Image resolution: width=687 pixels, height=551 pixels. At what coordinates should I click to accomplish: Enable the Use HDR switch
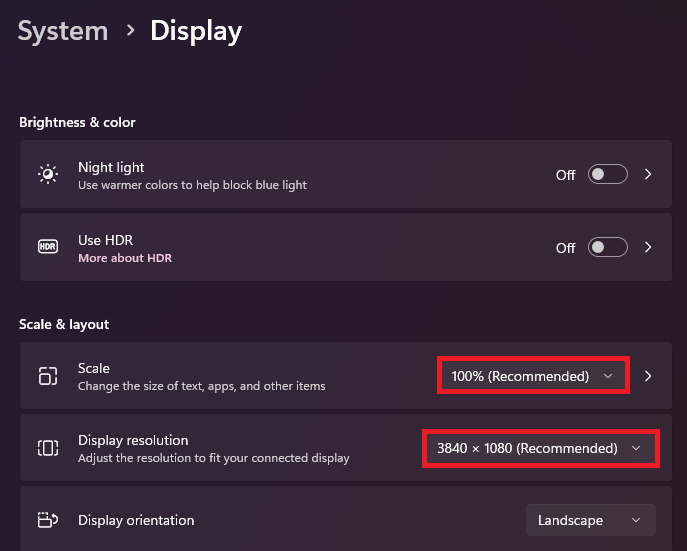click(x=608, y=247)
